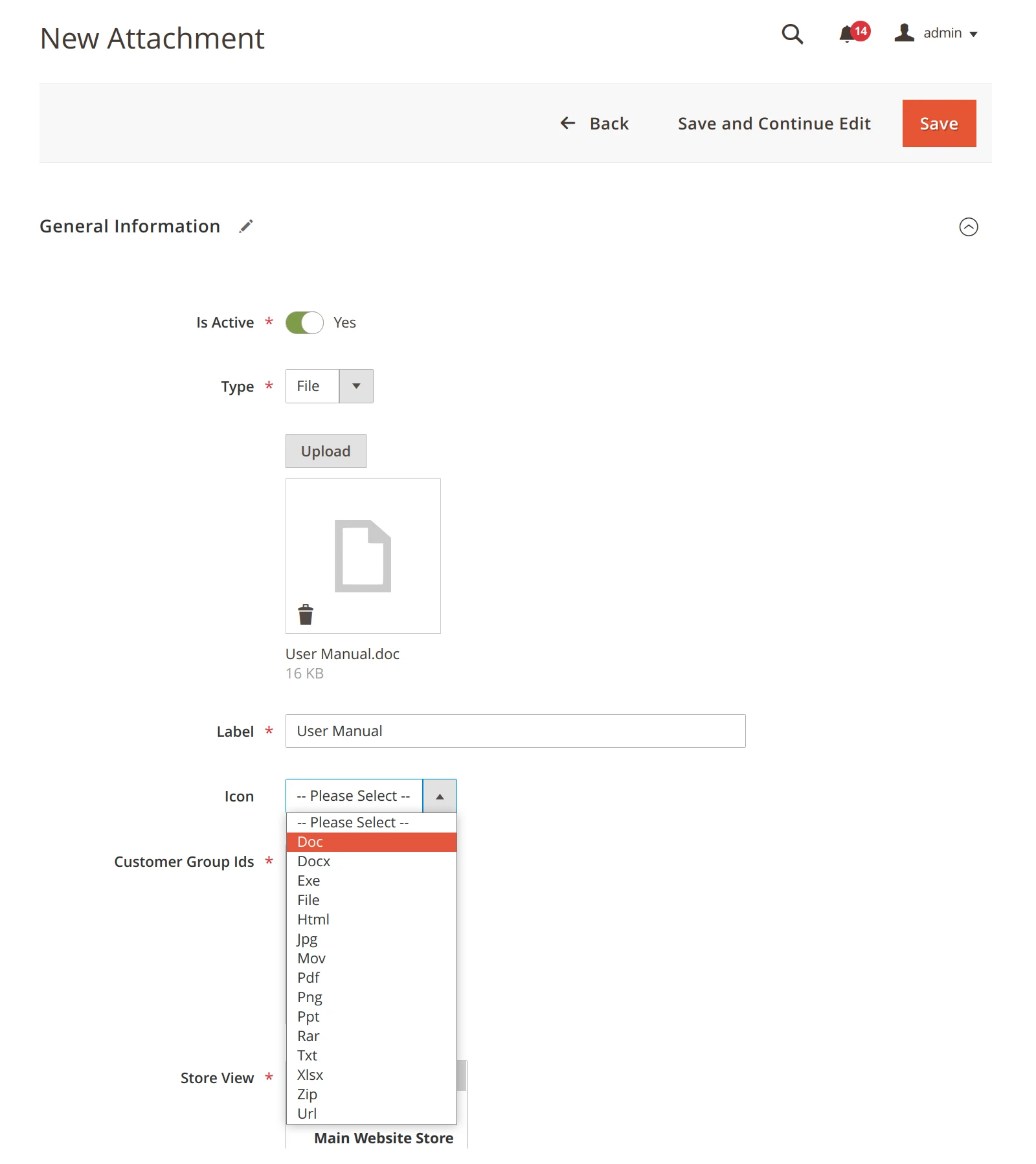Screen dimensions: 1036x1164
Task: Click the Upload button
Action: tap(325, 451)
